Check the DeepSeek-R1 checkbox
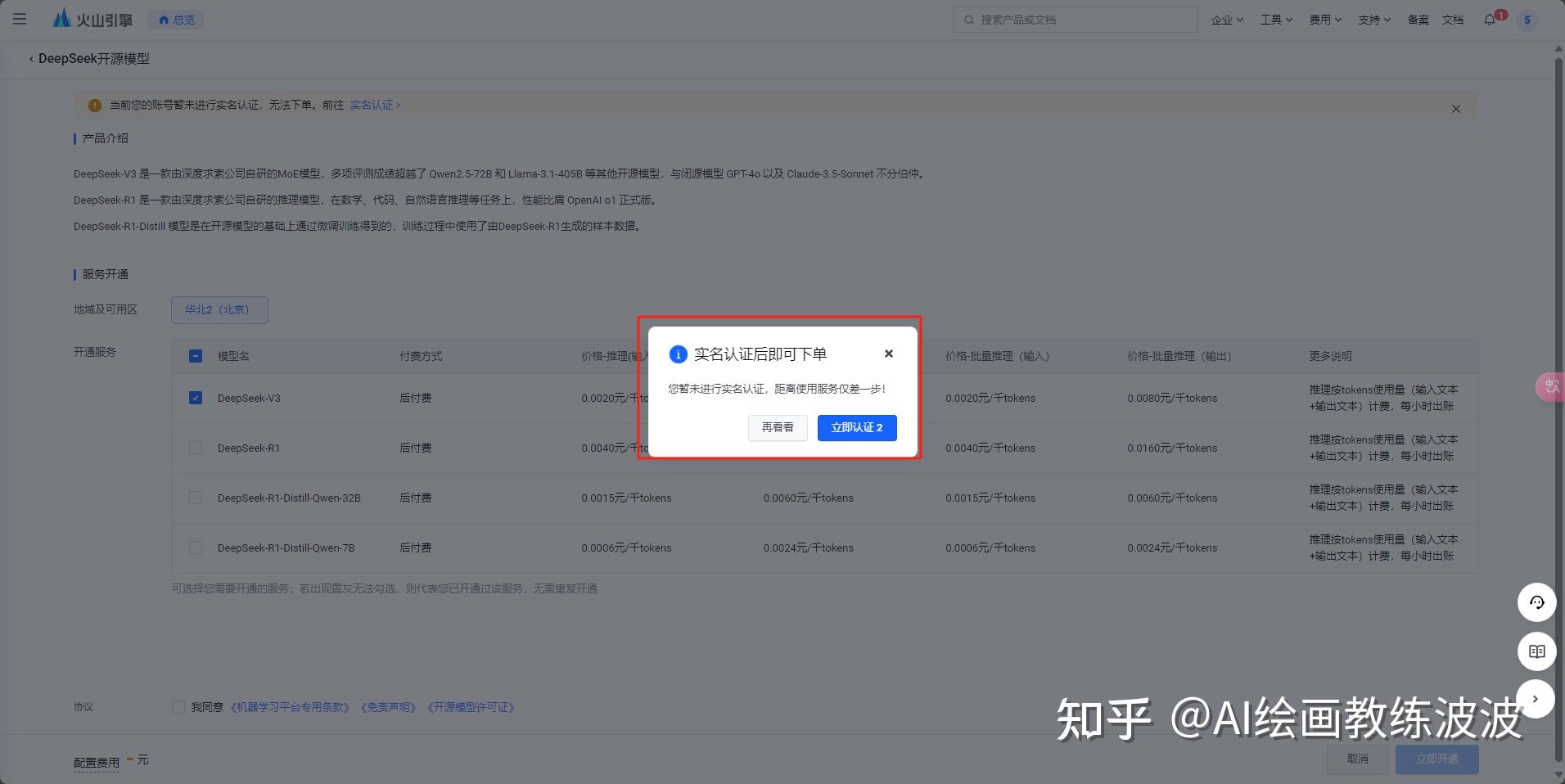This screenshot has height=784, width=1565. (x=195, y=448)
